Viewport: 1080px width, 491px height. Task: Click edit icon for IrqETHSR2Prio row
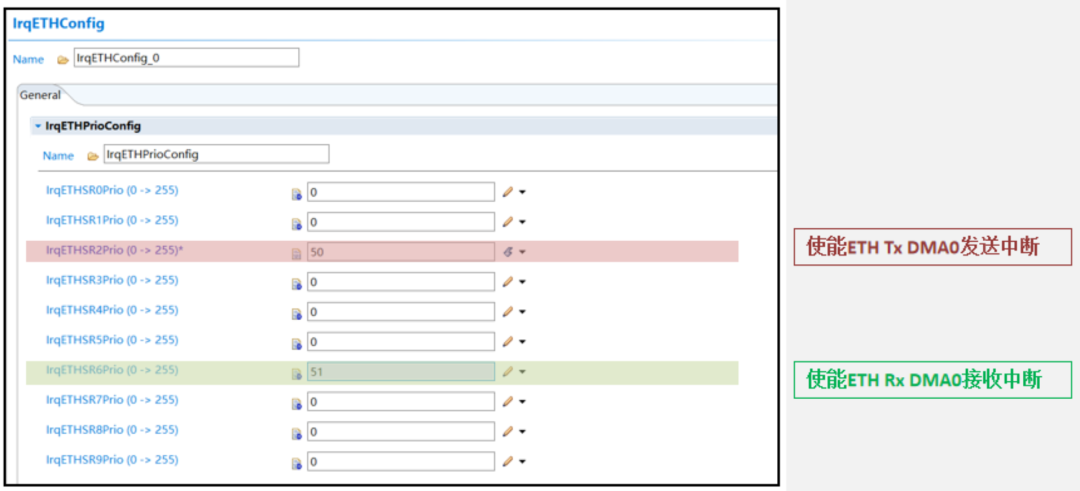508,252
